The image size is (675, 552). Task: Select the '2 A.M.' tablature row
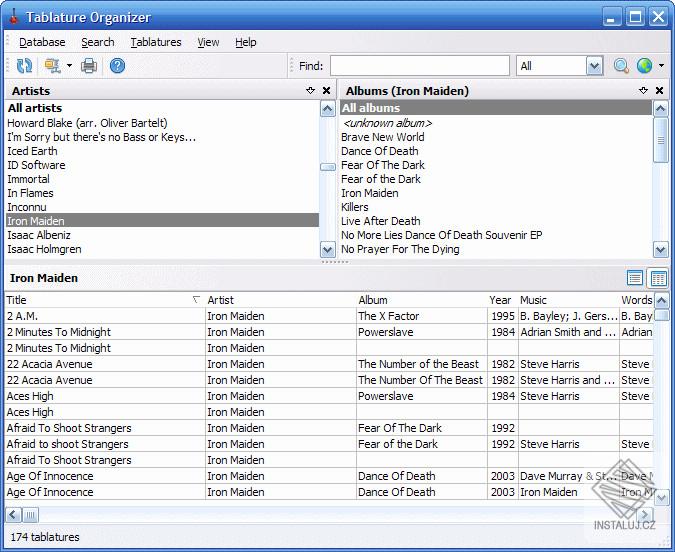click(x=329, y=316)
